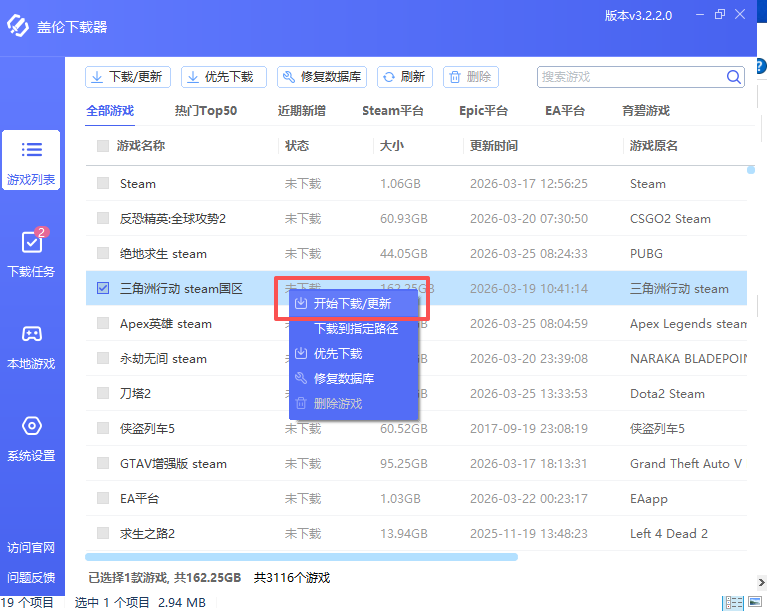Sort by the 状态 column header
This screenshot has width=767, height=611.
click(297, 146)
